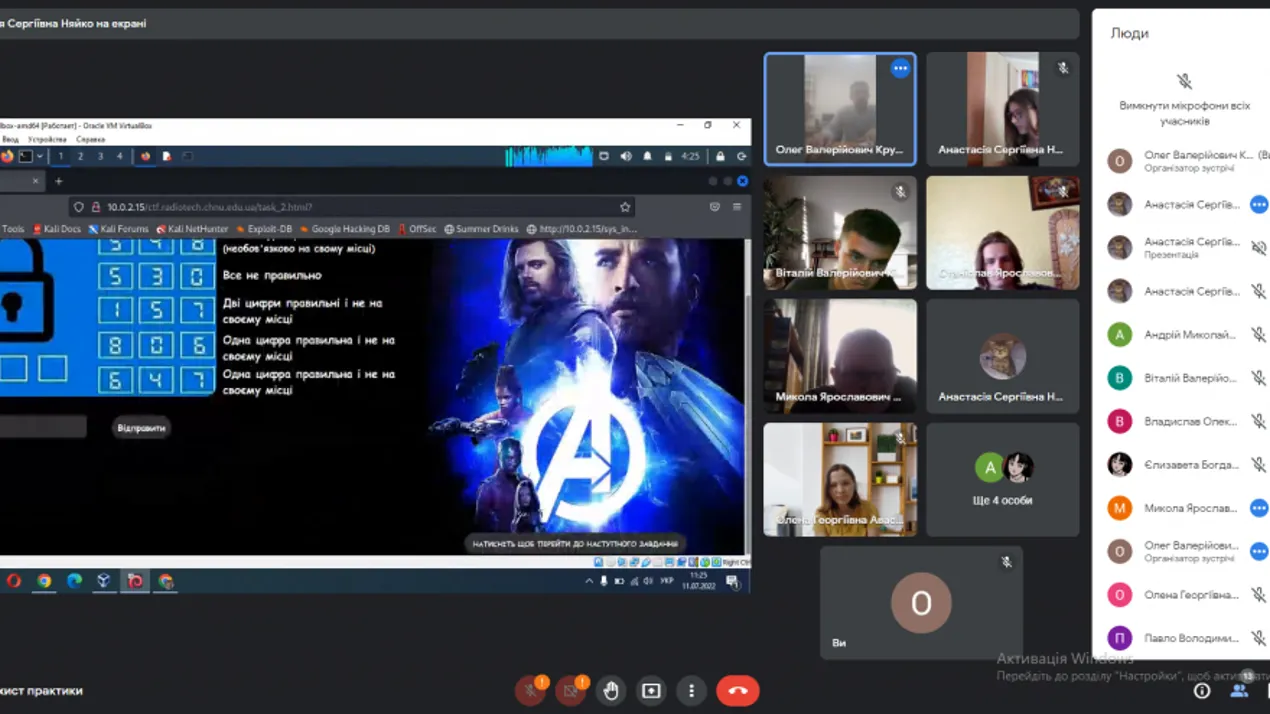Image resolution: width=1270 pixels, height=714 pixels.
Task: Open shared taskbar notification center icon
Action: [733, 581]
